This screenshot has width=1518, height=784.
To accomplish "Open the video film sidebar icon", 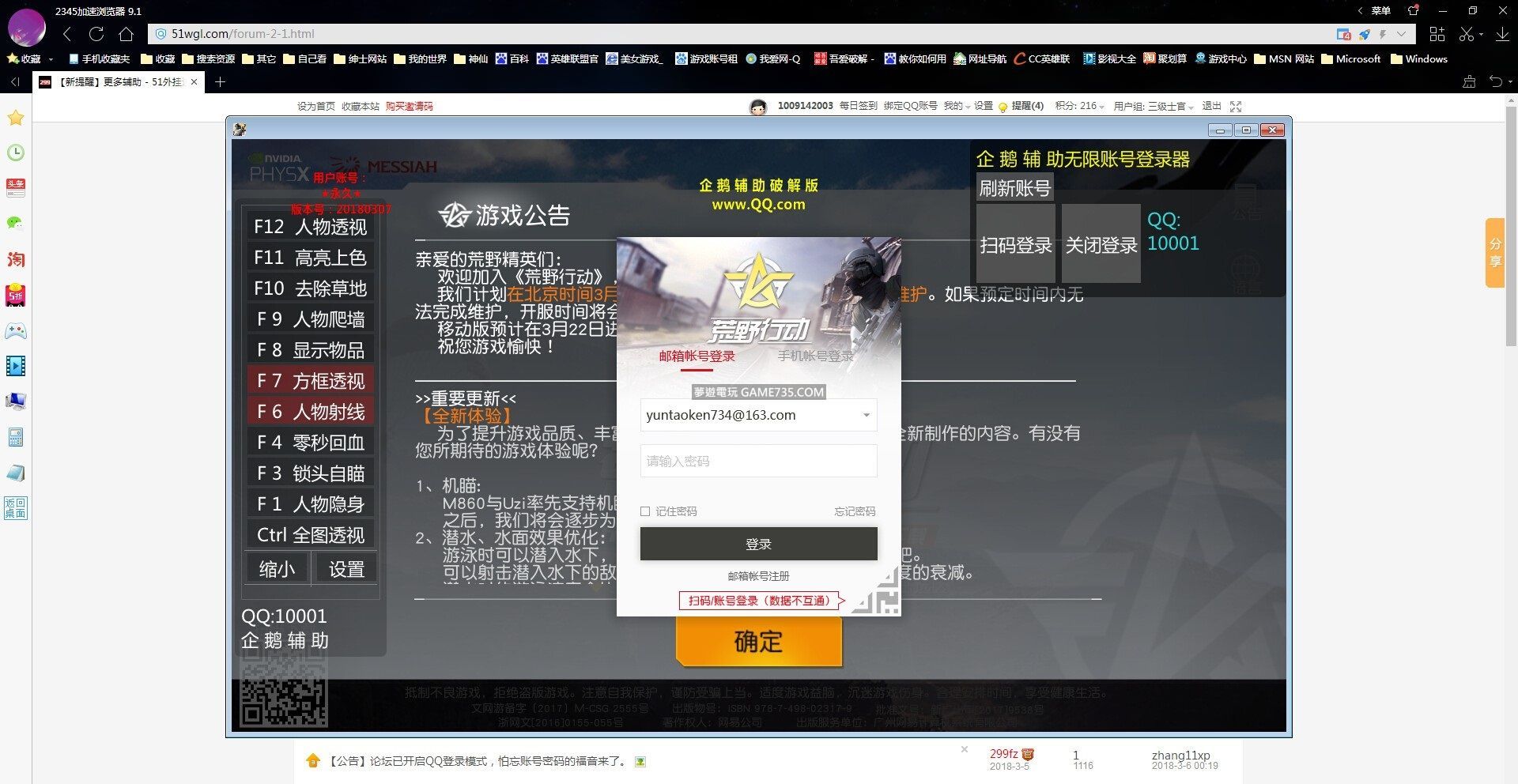I will pyautogui.click(x=16, y=366).
